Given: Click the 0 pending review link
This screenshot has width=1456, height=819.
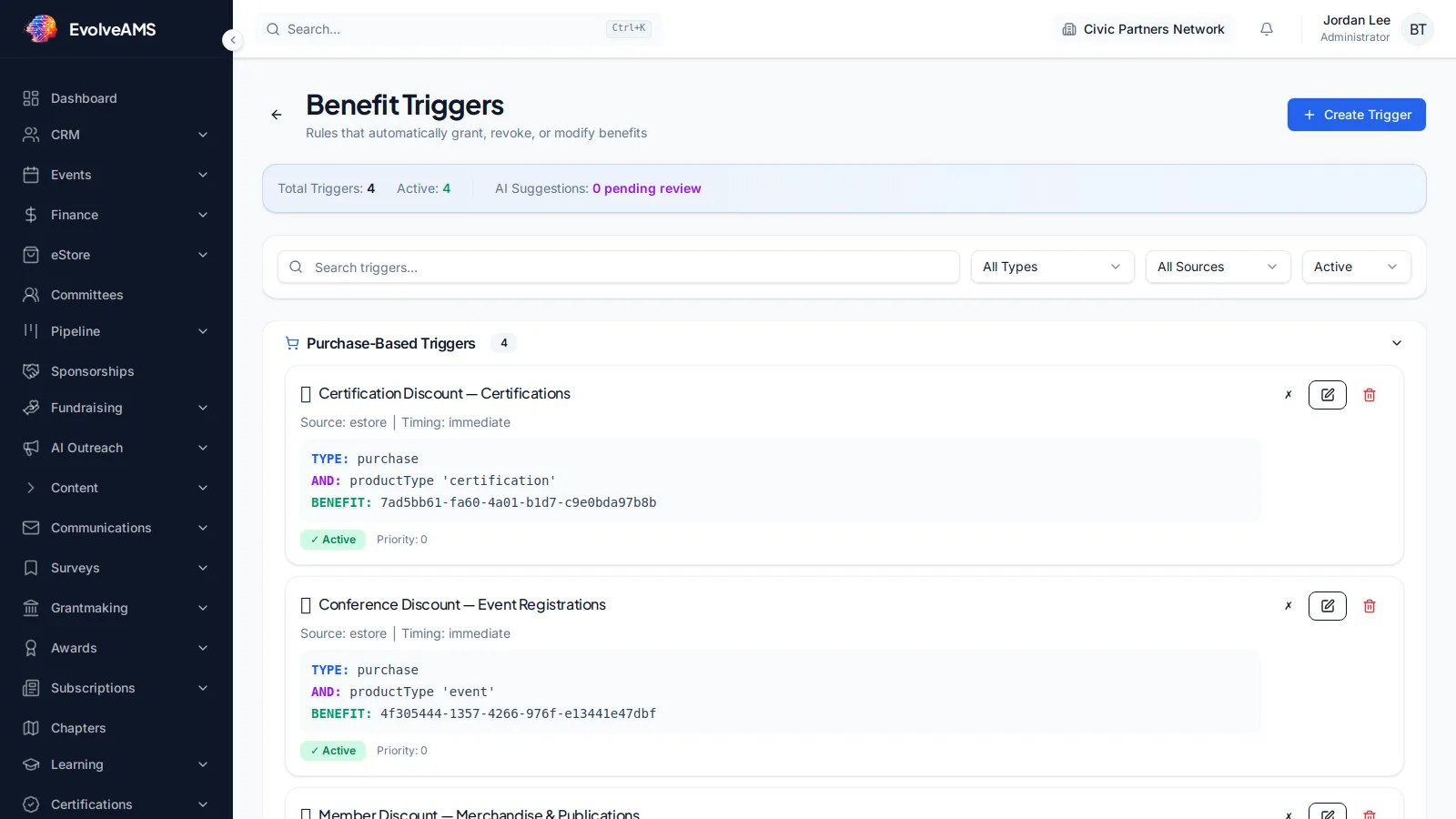Looking at the screenshot, I should tap(646, 188).
